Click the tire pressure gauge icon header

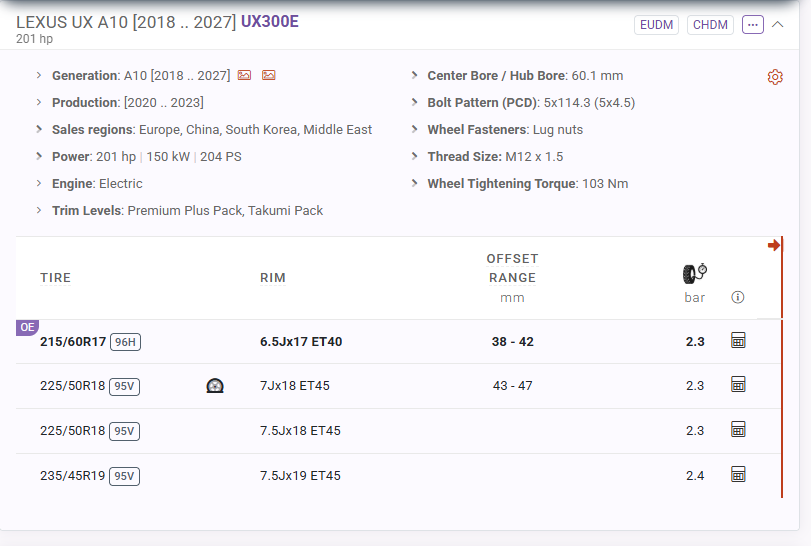click(695, 274)
